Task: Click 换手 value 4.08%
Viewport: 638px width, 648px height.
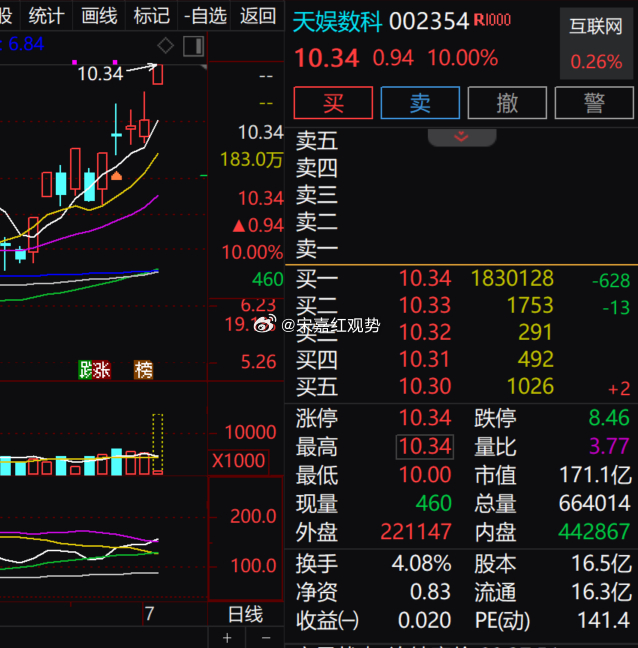Action: 421,563
